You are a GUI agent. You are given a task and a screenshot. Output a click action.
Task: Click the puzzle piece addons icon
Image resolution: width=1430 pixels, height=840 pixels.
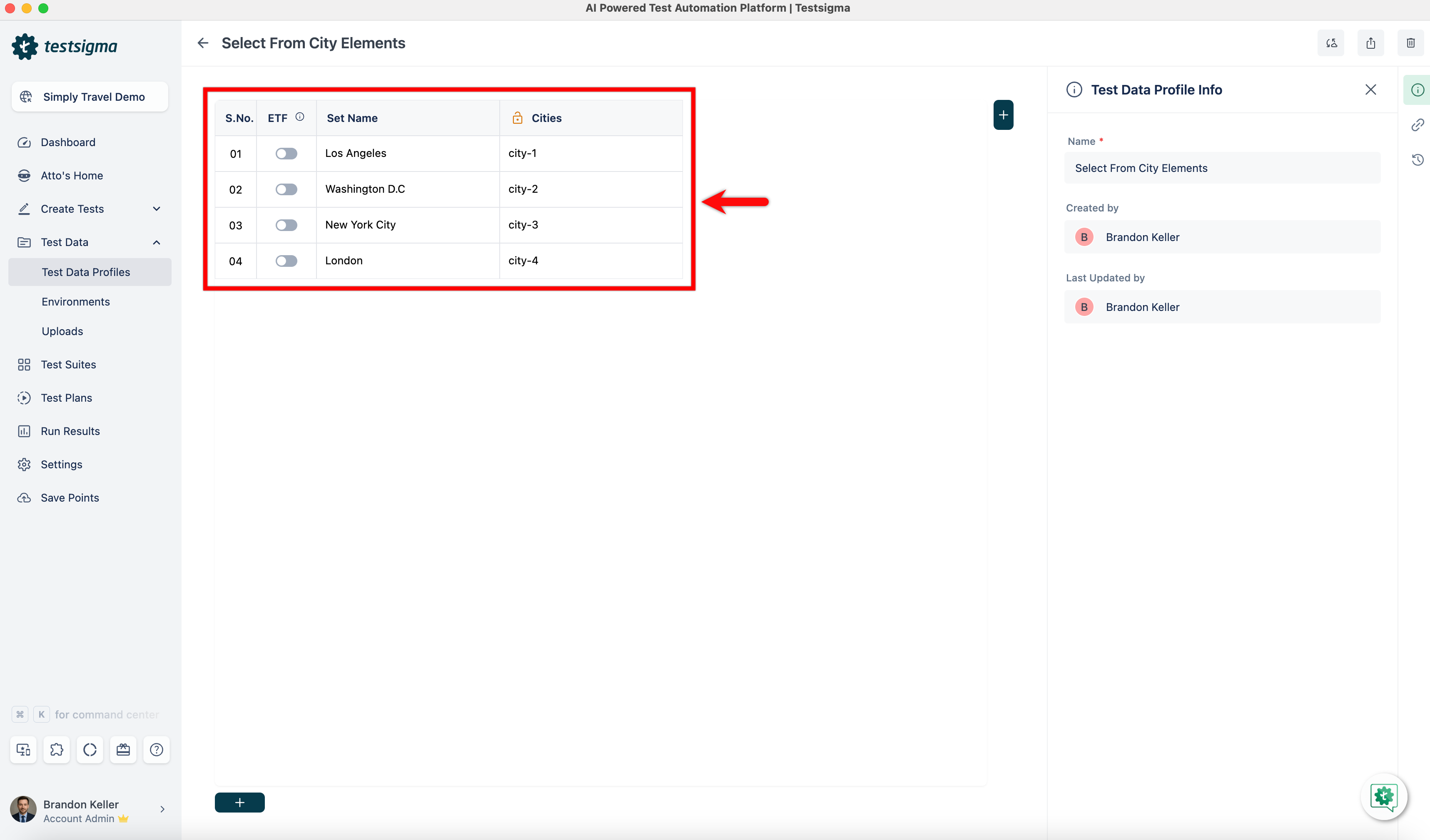pos(56,750)
